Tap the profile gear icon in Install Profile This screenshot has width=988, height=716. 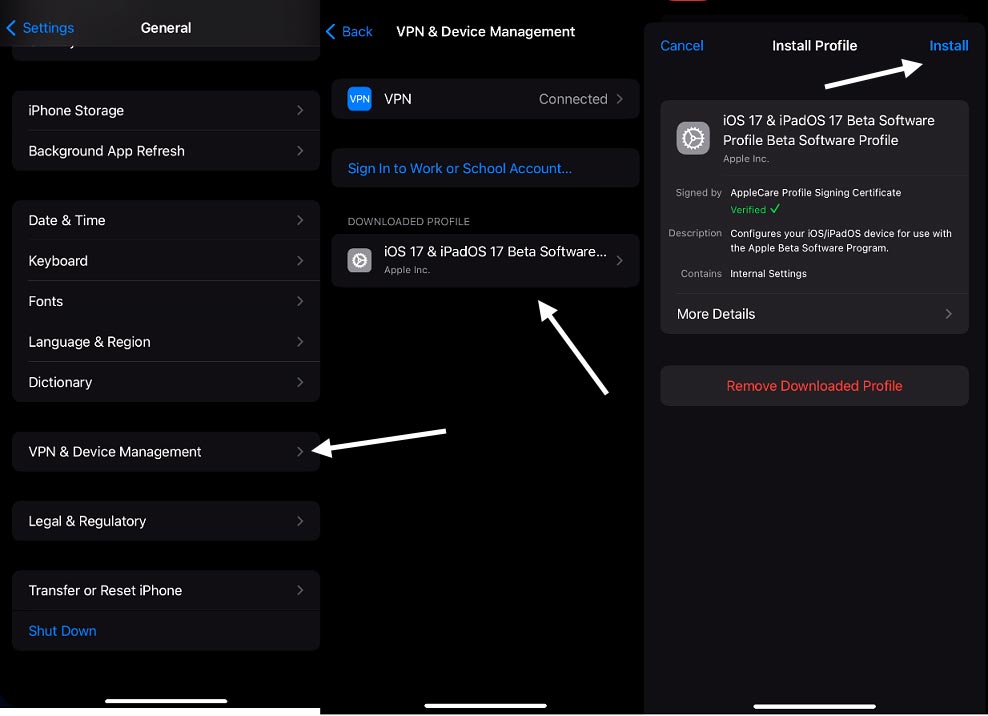coord(692,138)
